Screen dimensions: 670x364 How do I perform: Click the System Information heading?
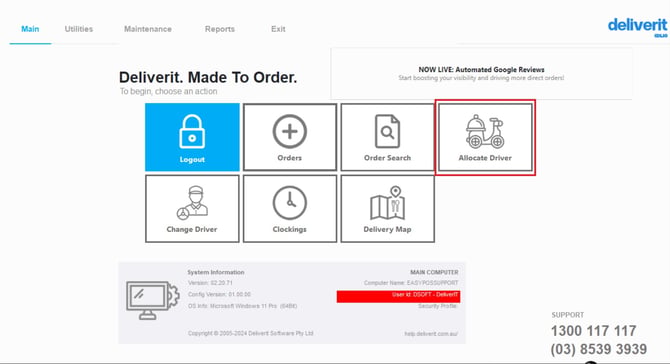216,272
